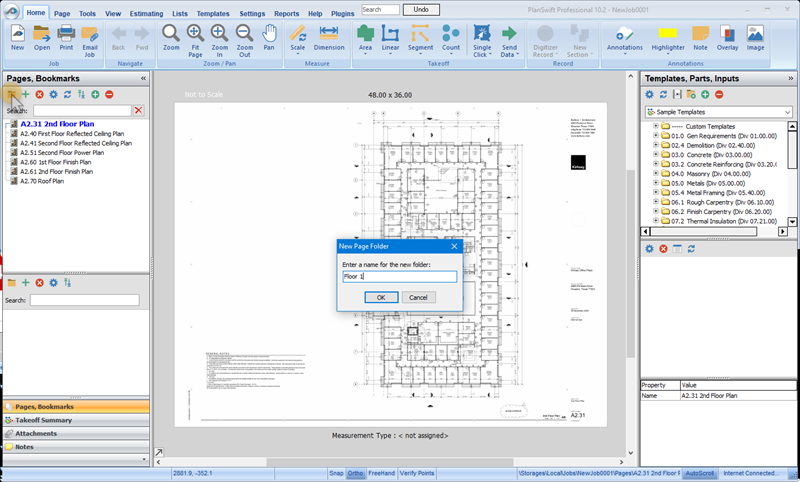Viewport: 800px width, 482px height.
Task: Cancel the New Page Folder dialog
Action: click(418, 297)
